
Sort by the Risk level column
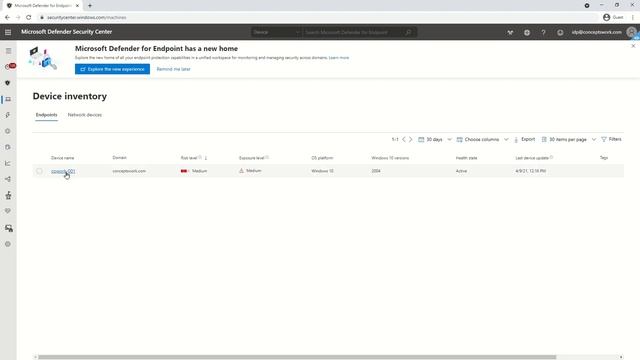(194, 158)
